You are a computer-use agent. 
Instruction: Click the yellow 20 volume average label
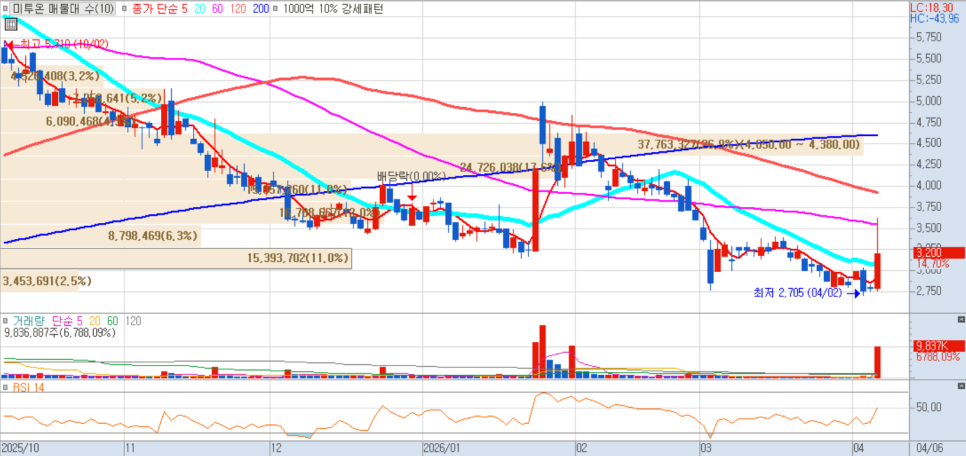tap(95, 321)
